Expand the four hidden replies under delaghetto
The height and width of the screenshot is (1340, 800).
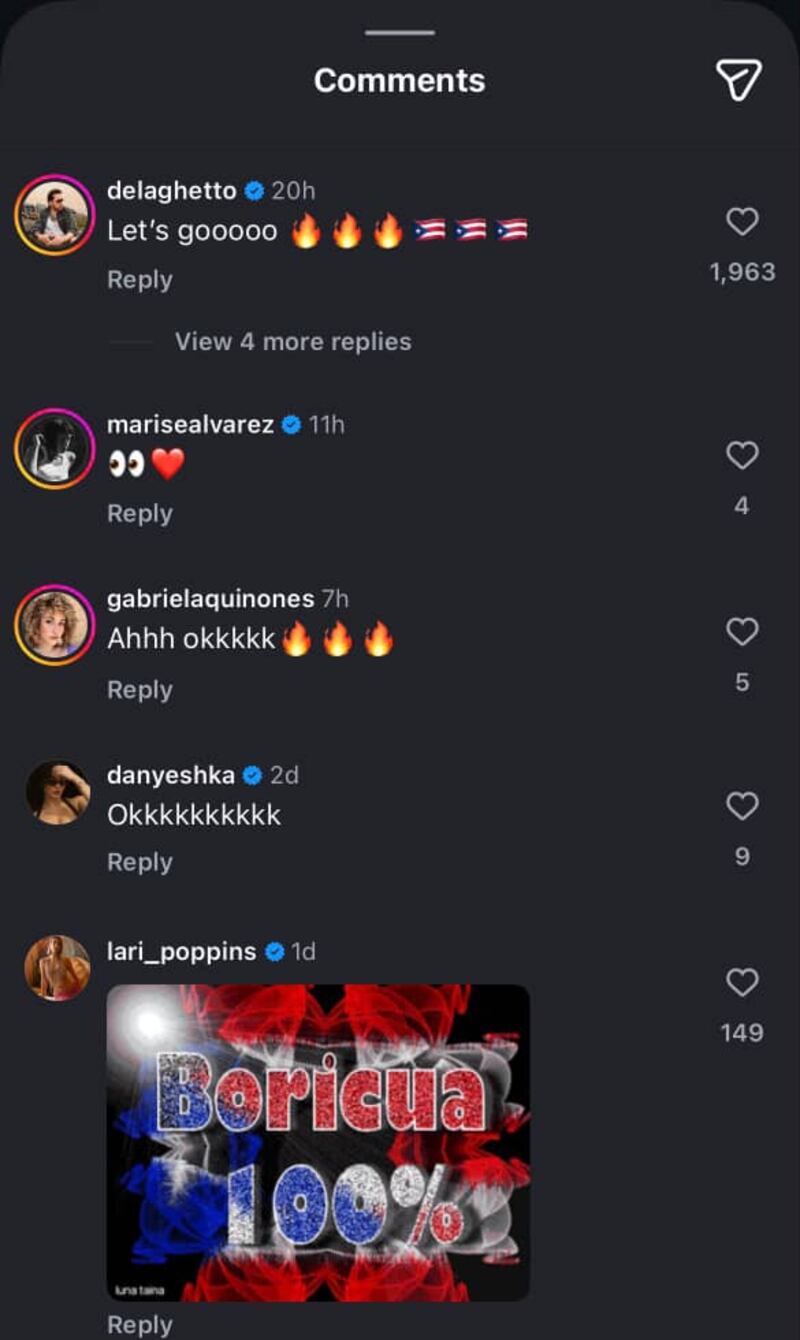point(295,341)
